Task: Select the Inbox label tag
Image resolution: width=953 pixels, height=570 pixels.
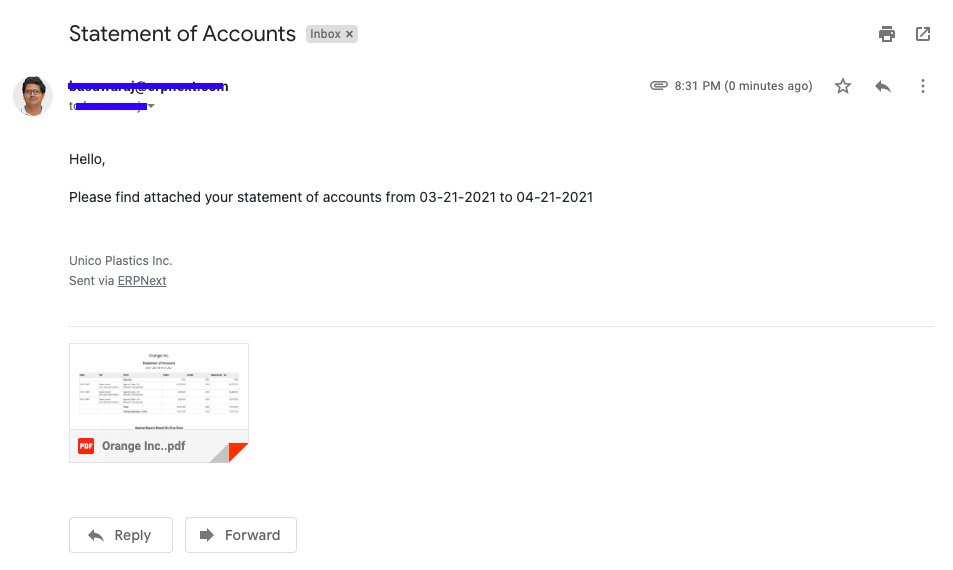Action: (324, 34)
